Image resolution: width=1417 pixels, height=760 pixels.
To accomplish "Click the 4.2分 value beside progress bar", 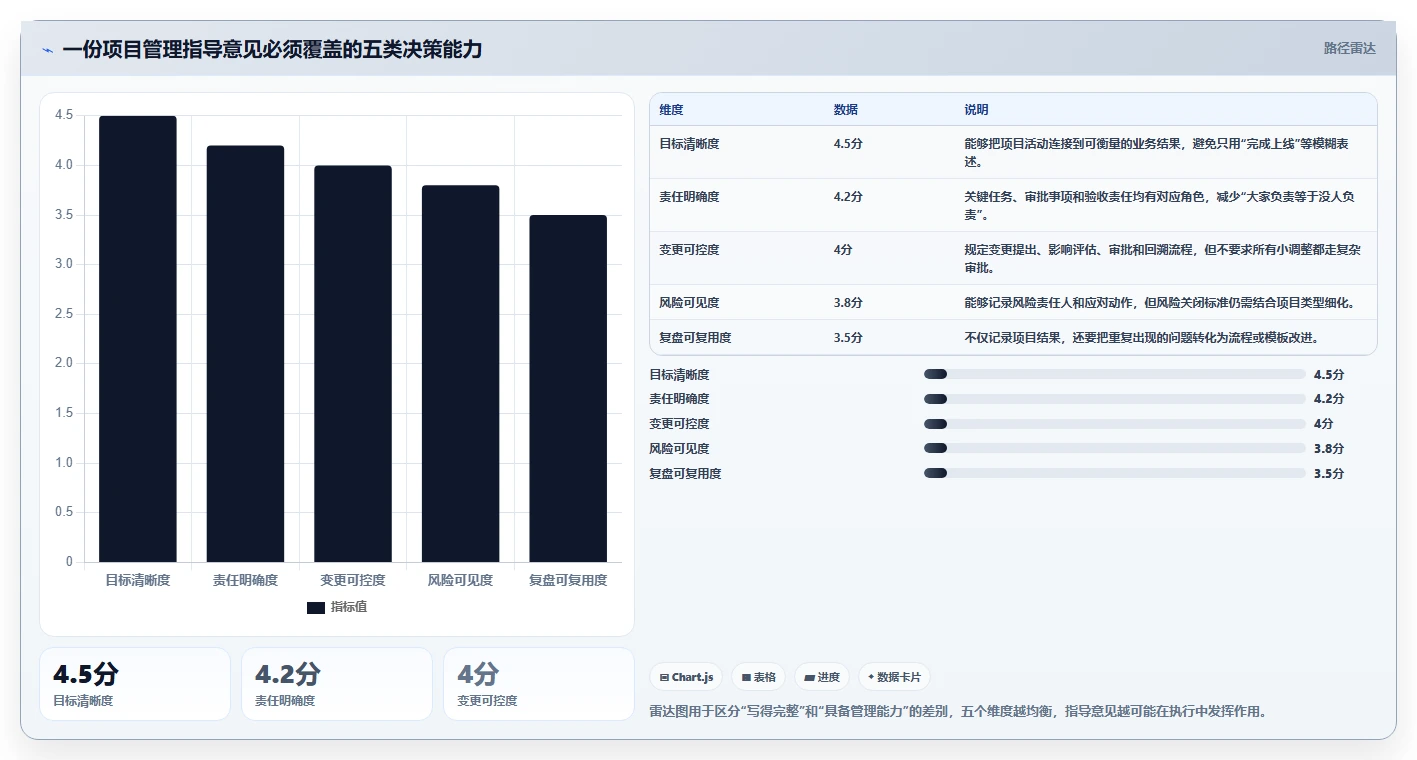I will click(1329, 399).
